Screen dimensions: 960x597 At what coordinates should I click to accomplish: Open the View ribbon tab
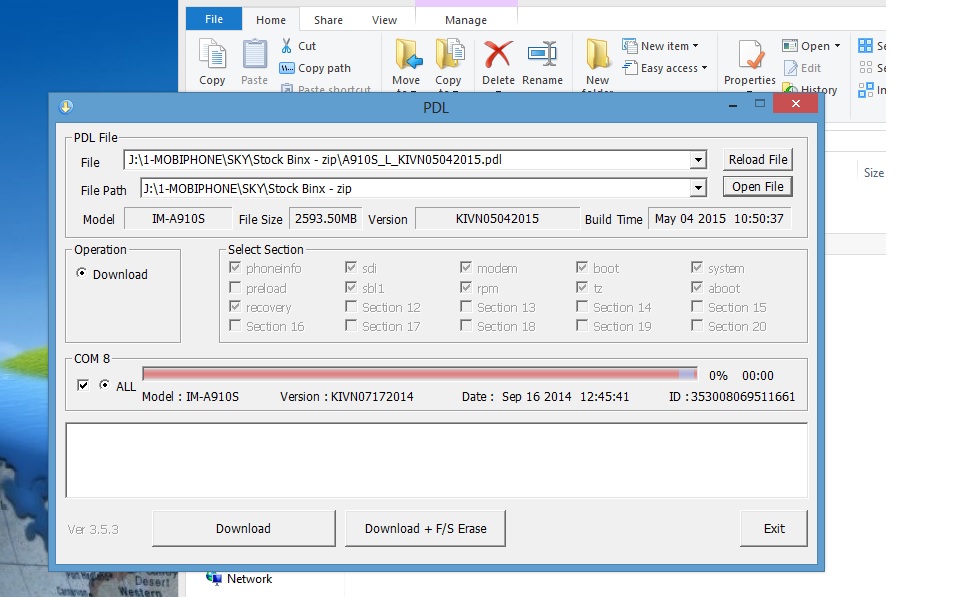click(x=384, y=19)
